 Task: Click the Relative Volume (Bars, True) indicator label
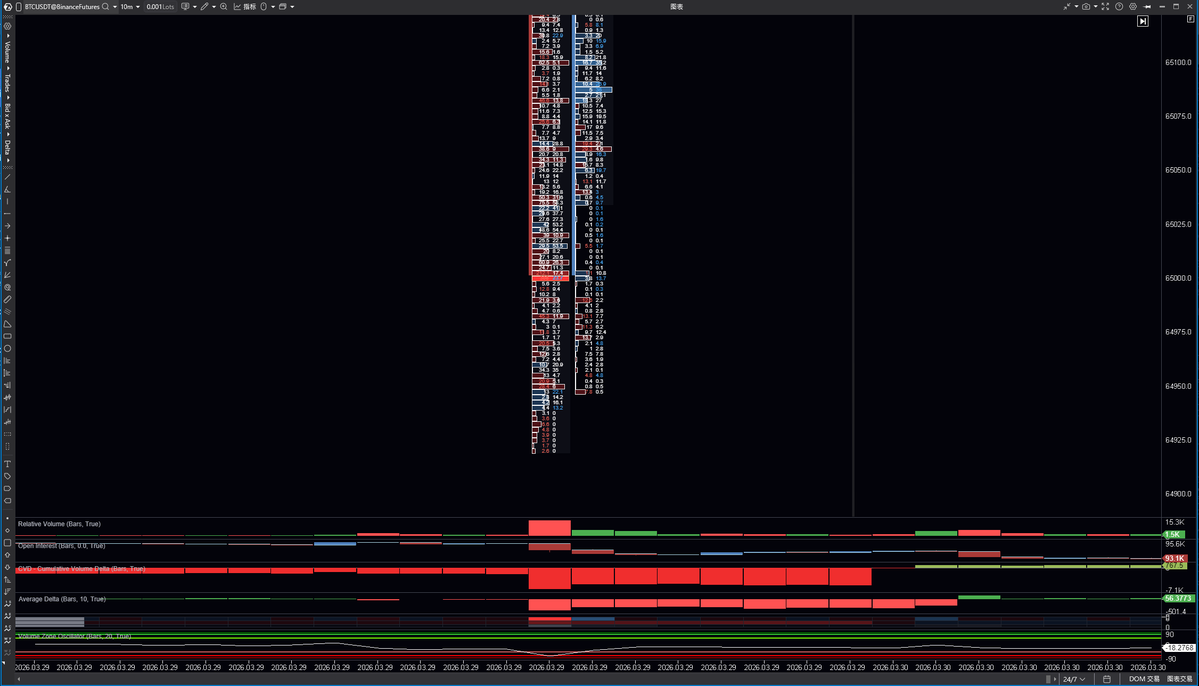[x=59, y=524]
